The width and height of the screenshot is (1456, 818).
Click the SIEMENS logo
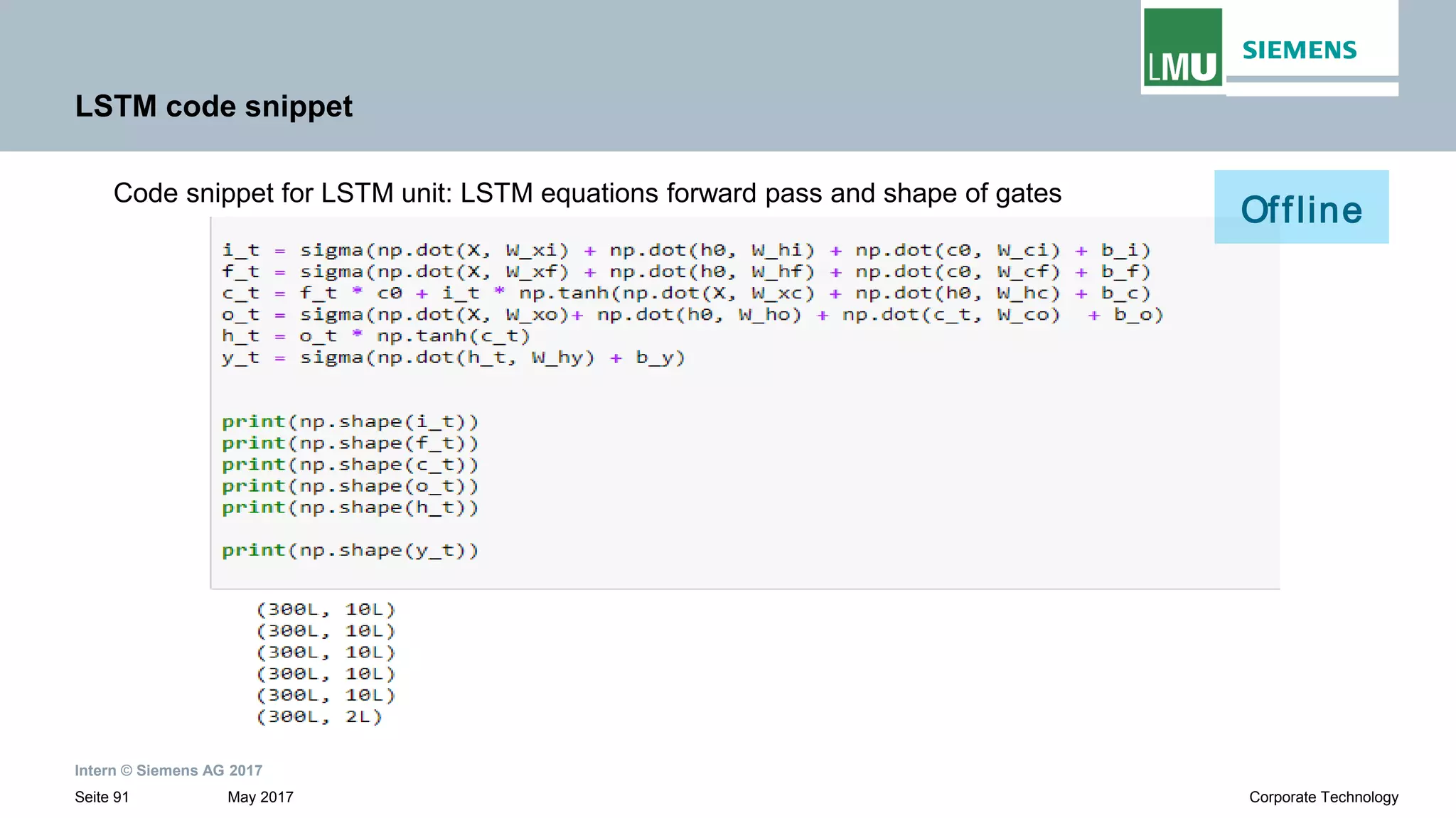1300,50
